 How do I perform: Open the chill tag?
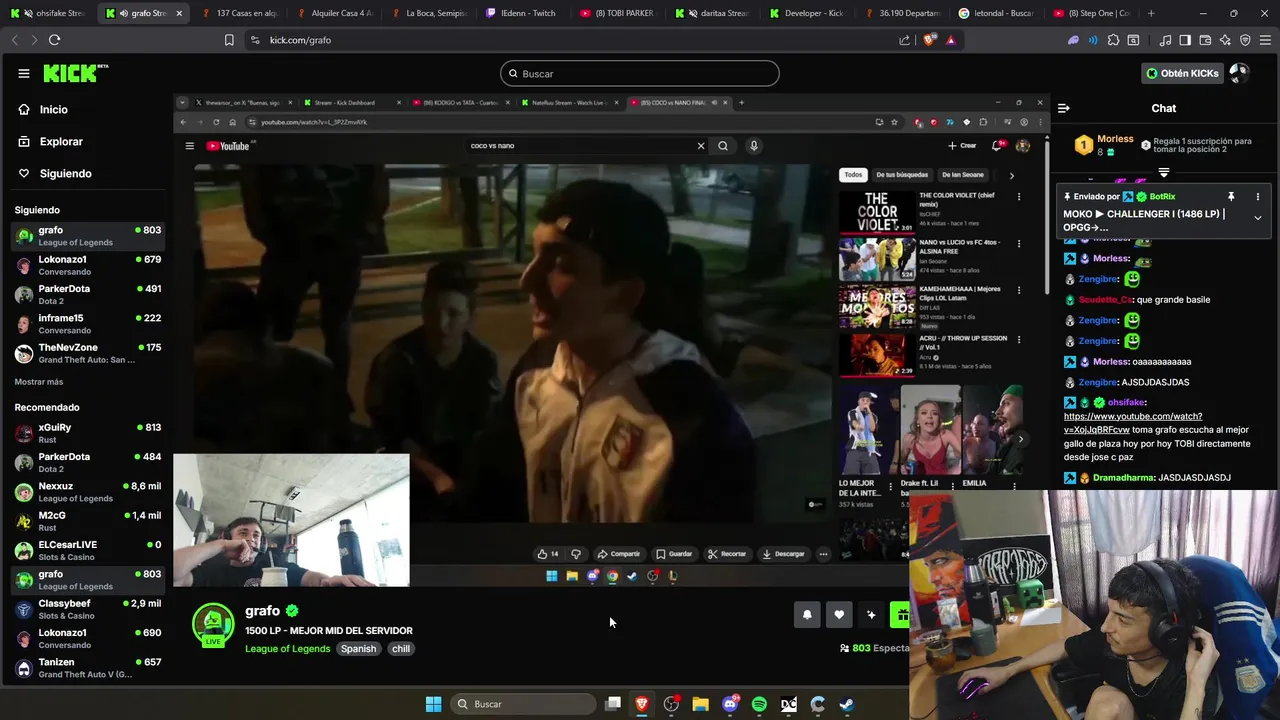401,648
